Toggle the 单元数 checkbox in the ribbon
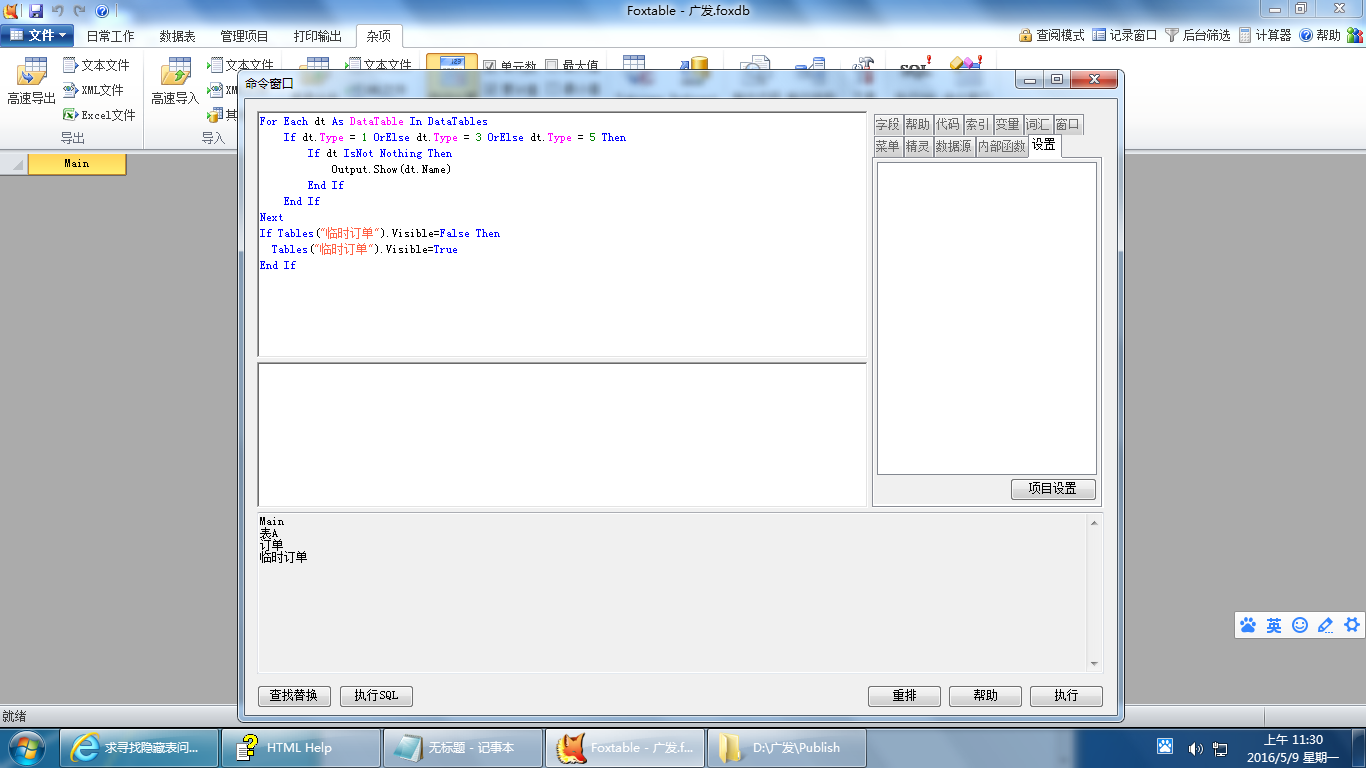The image size is (1366, 768). pyautogui.click(x=489, y=66)
